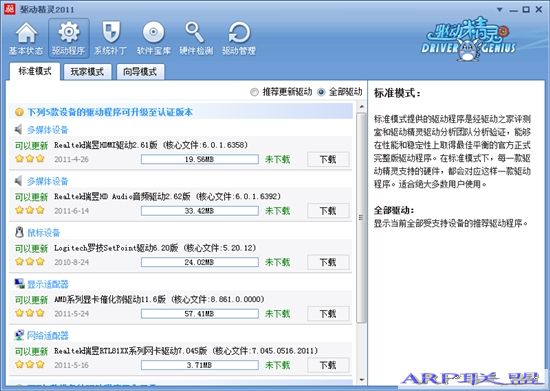This screenshot has width=550, height=391.
Task: Click the 多媒体设备 link above HD Audio driver
Action: tap(48, 181)
